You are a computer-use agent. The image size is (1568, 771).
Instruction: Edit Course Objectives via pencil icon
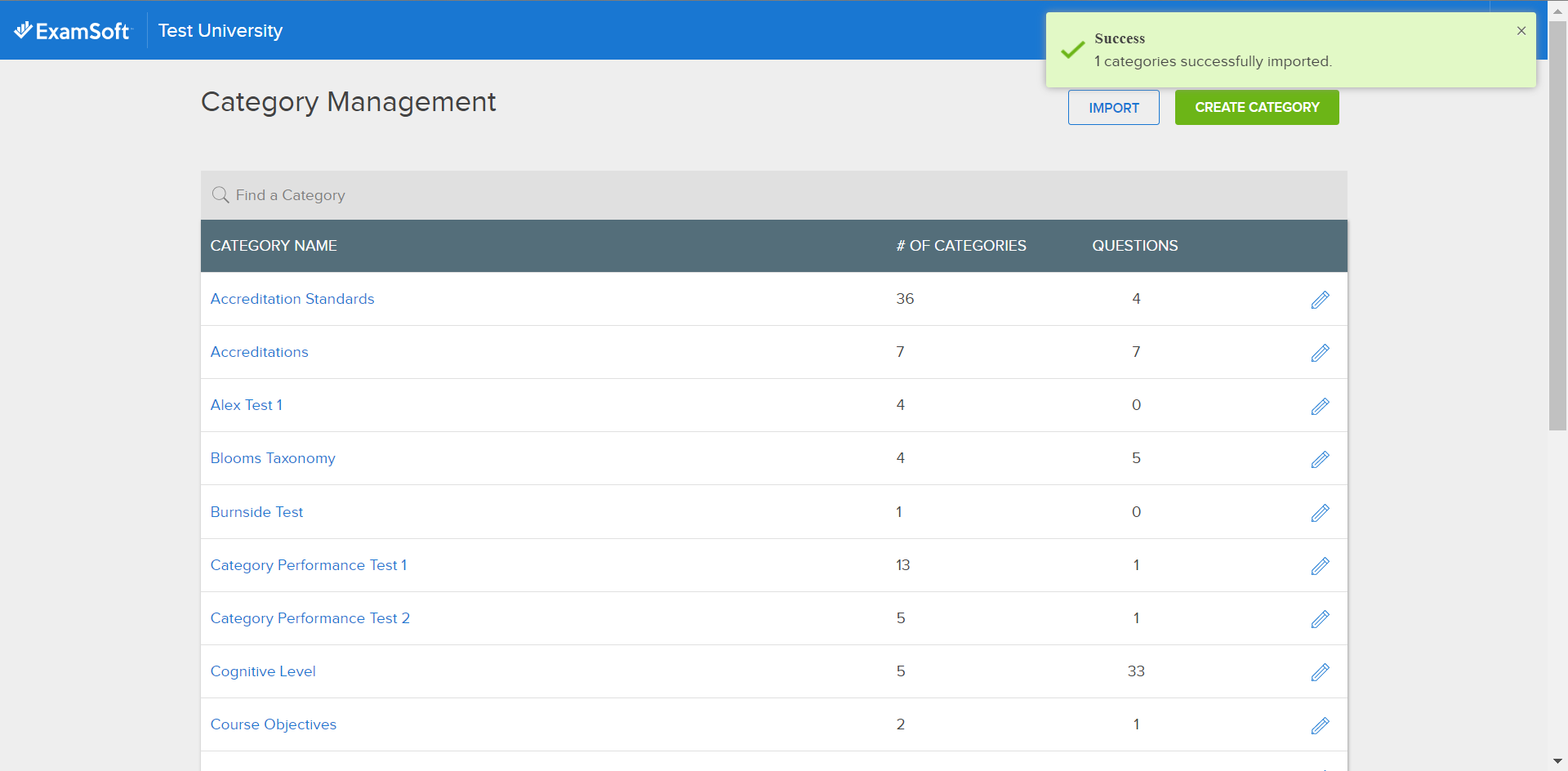pyautogui.click(x=1320, y=725)
